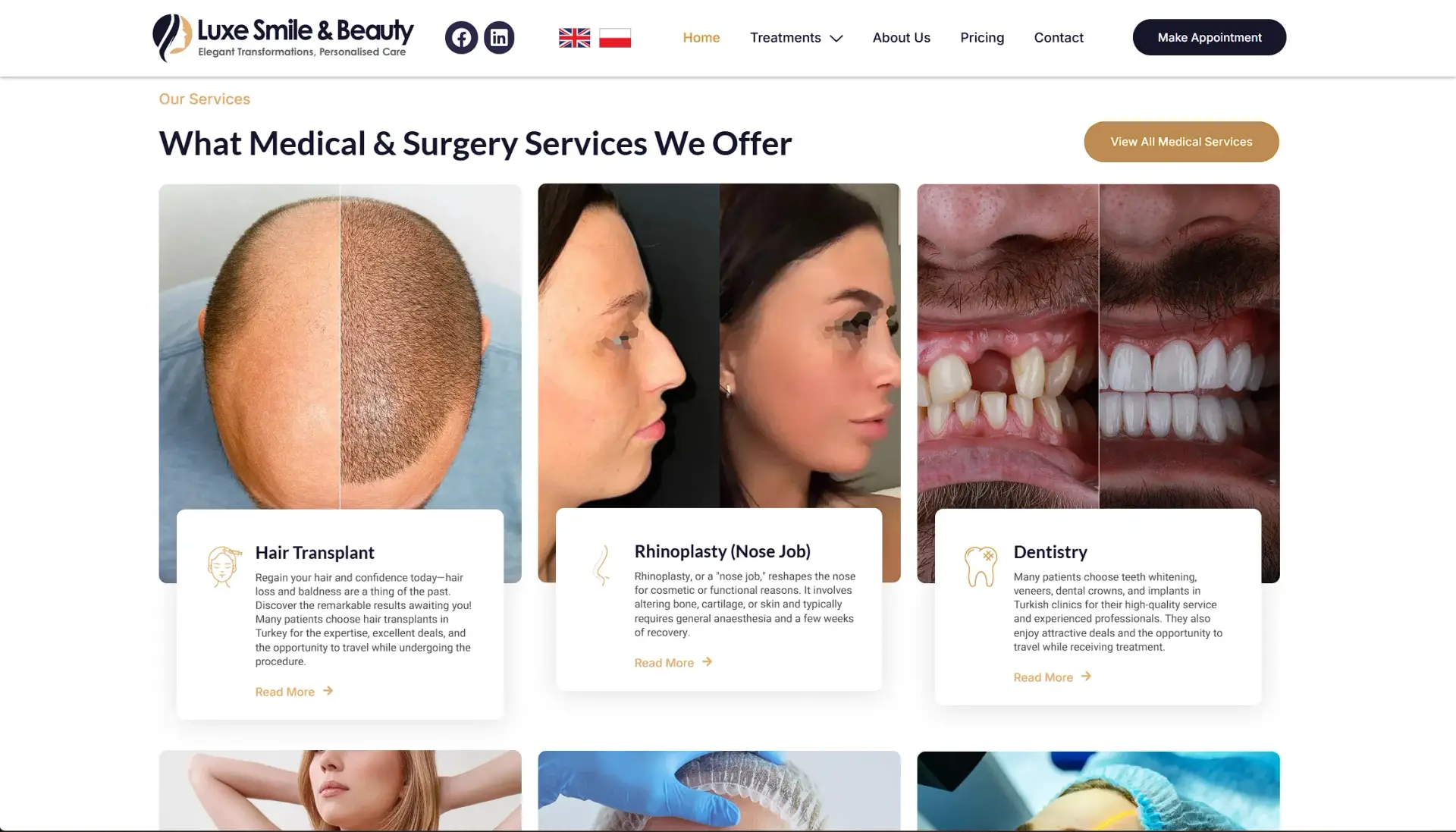The image size is (1456, 832).
Task: Click the nose icon beside Rhinoplasty
Action: [601, 566]
